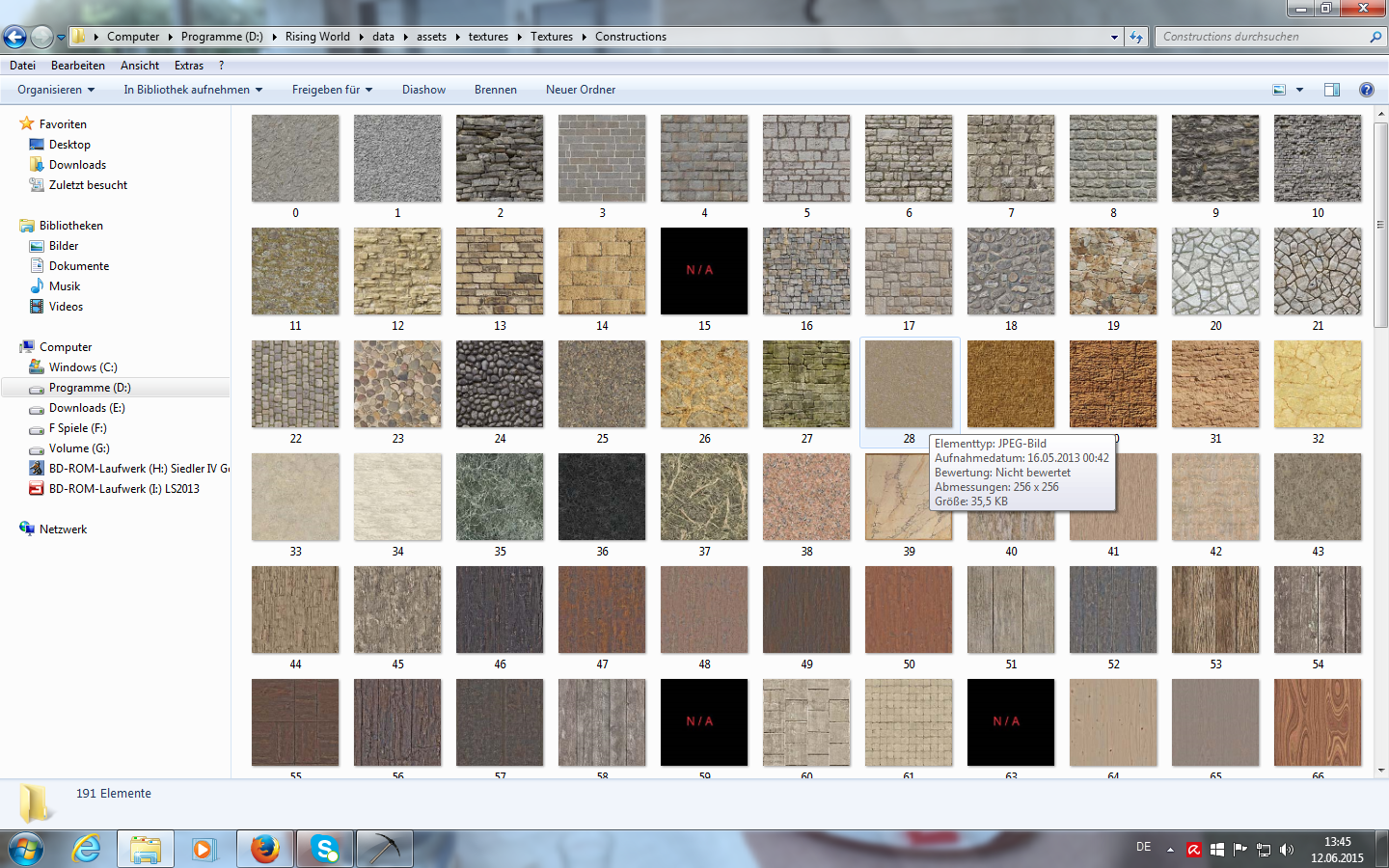Click the Back navigation arrow button
Image resolution: width=1389 pixels, height=868 pixels.
[x=15, y=37]
